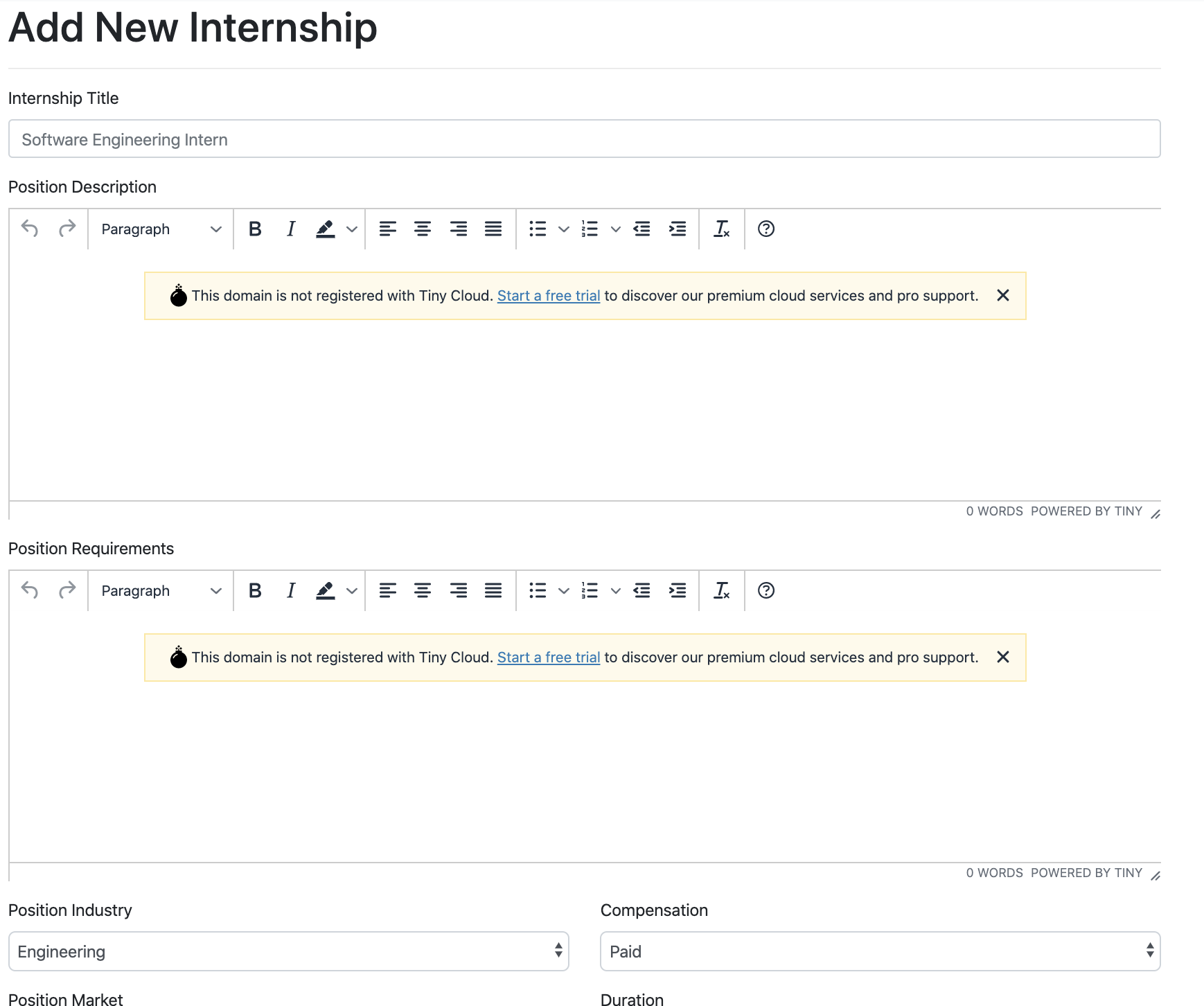Increase indent in Position Description editor

(x=678, y=229)
